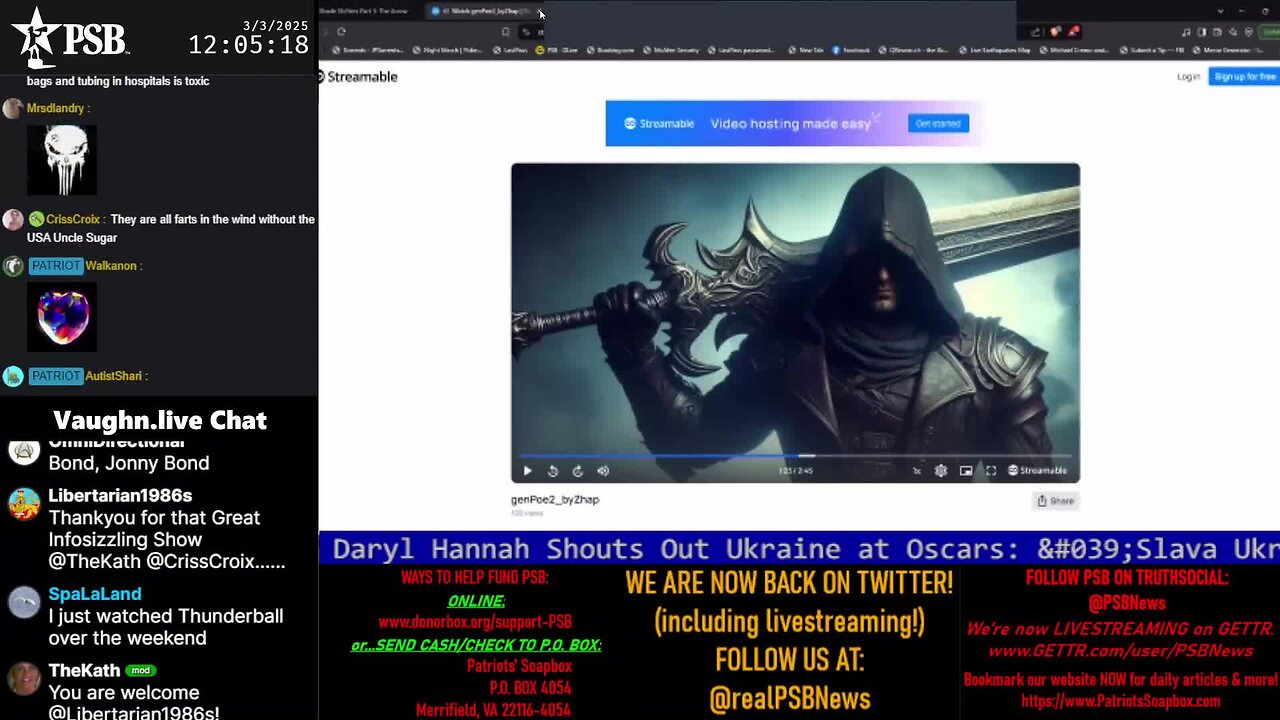Click the Streamable logo in player controls

(x=1037, y=471)
